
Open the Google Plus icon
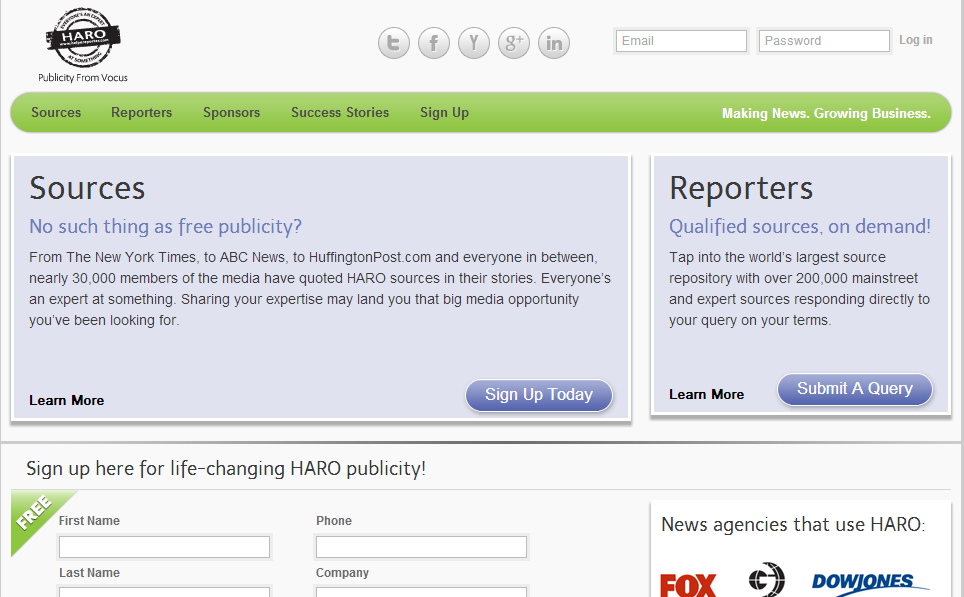point(513,43)
